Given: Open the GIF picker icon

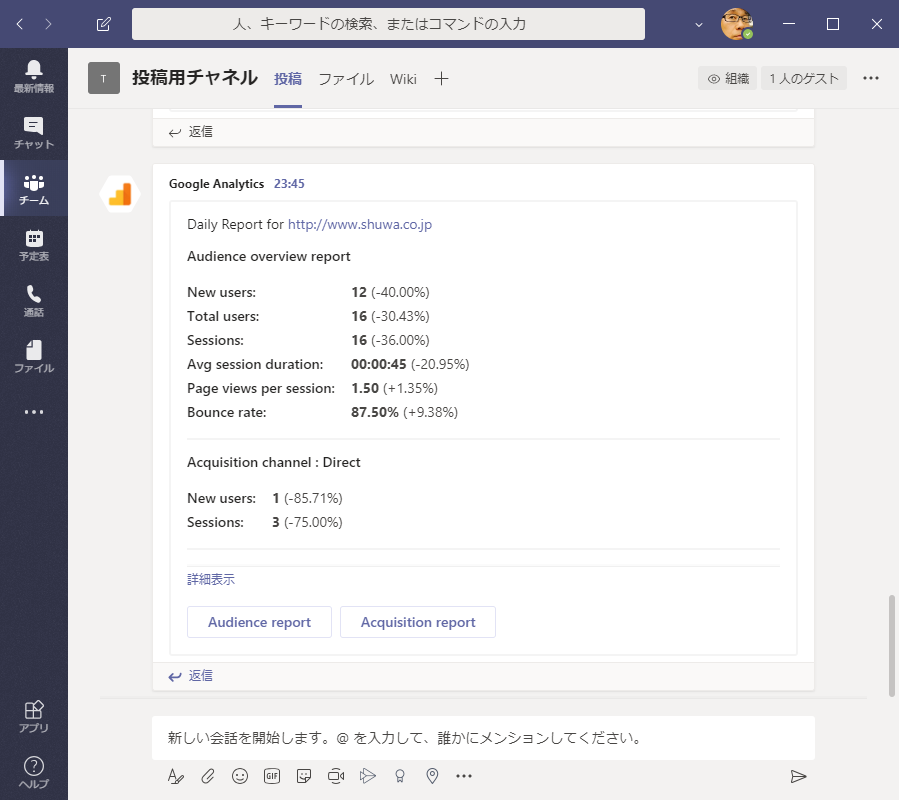Looking at the screenshot, I should [272, 776].
